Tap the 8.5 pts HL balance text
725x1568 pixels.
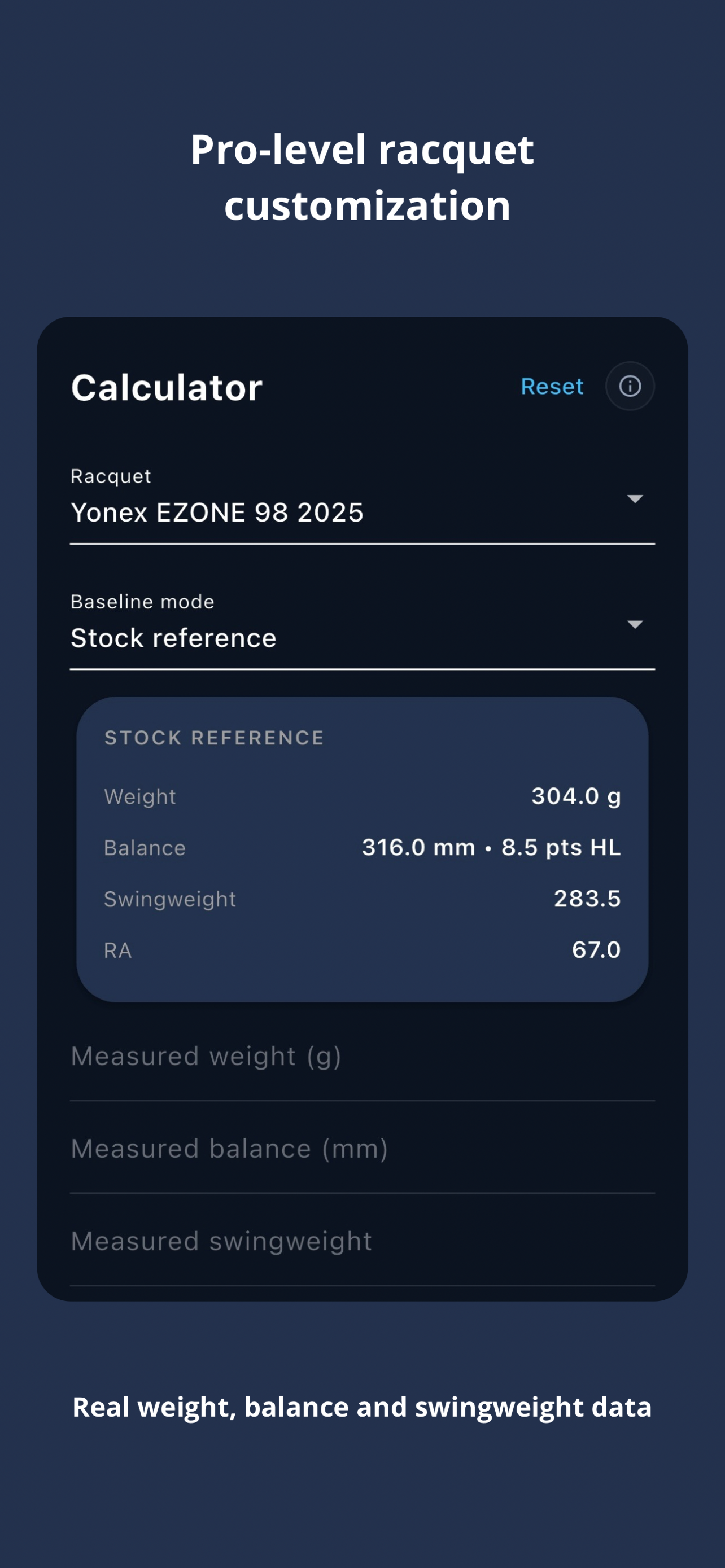561,847
